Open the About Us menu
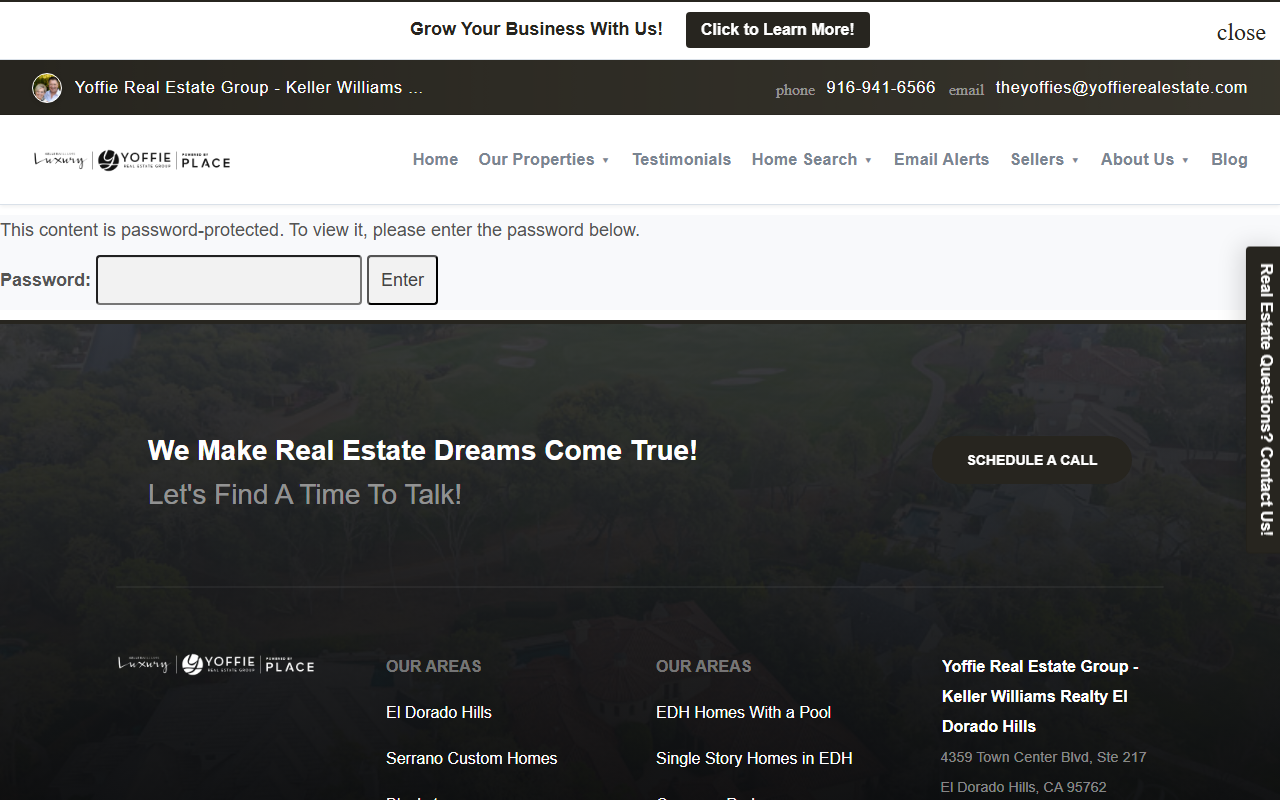 click(1137, 160)
